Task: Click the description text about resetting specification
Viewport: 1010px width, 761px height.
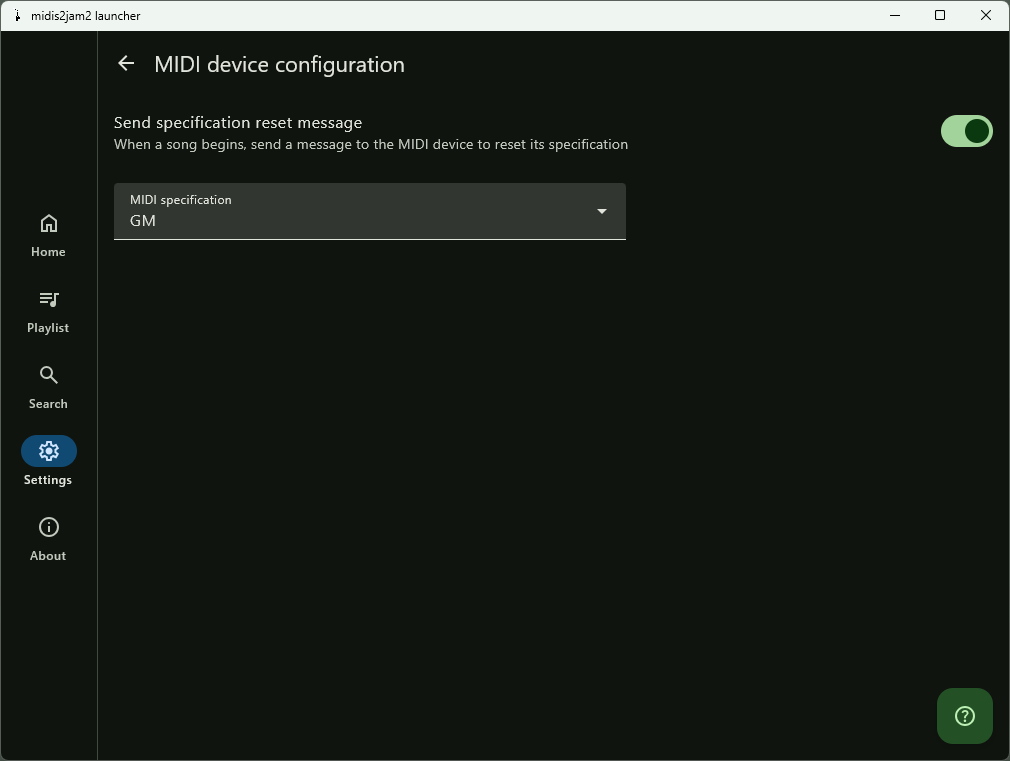Action: coord(371,144)
